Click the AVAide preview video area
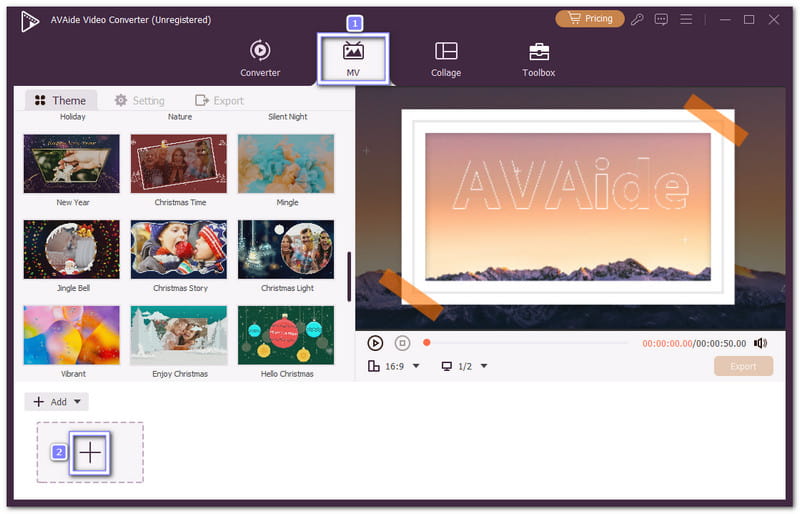The height and width of the screenshot is (514, 800). 570,208
